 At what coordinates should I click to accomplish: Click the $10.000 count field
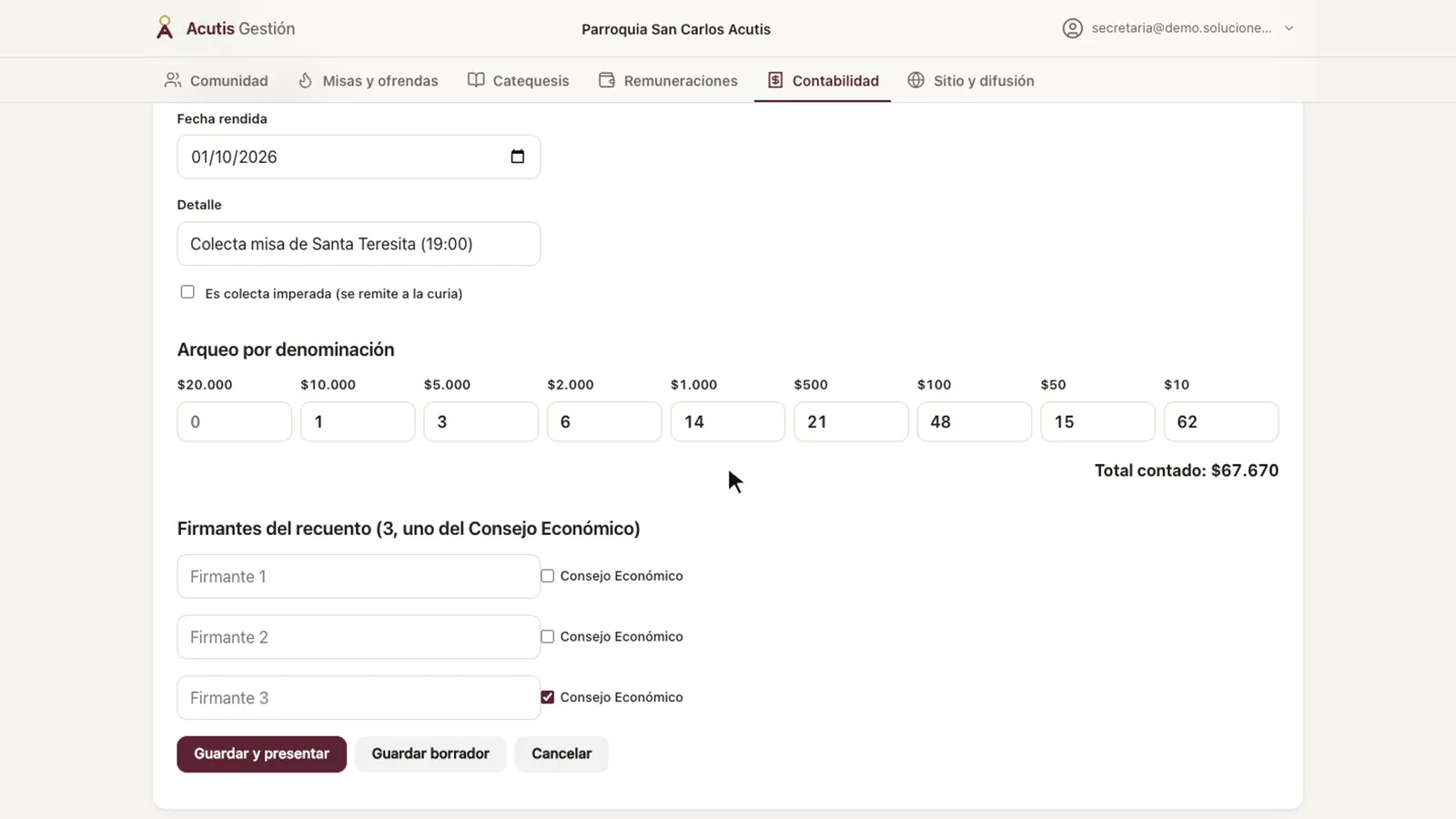(358, 421)
